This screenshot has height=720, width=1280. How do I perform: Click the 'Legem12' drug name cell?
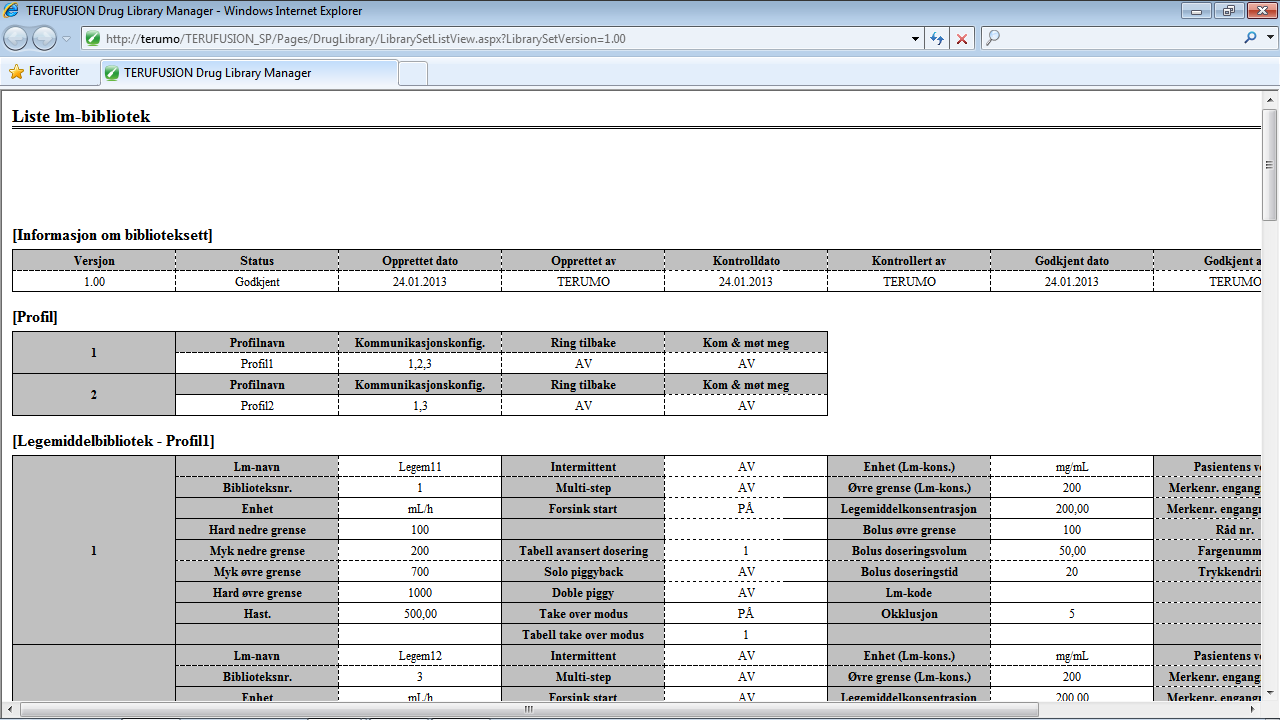tap(420, 656)
